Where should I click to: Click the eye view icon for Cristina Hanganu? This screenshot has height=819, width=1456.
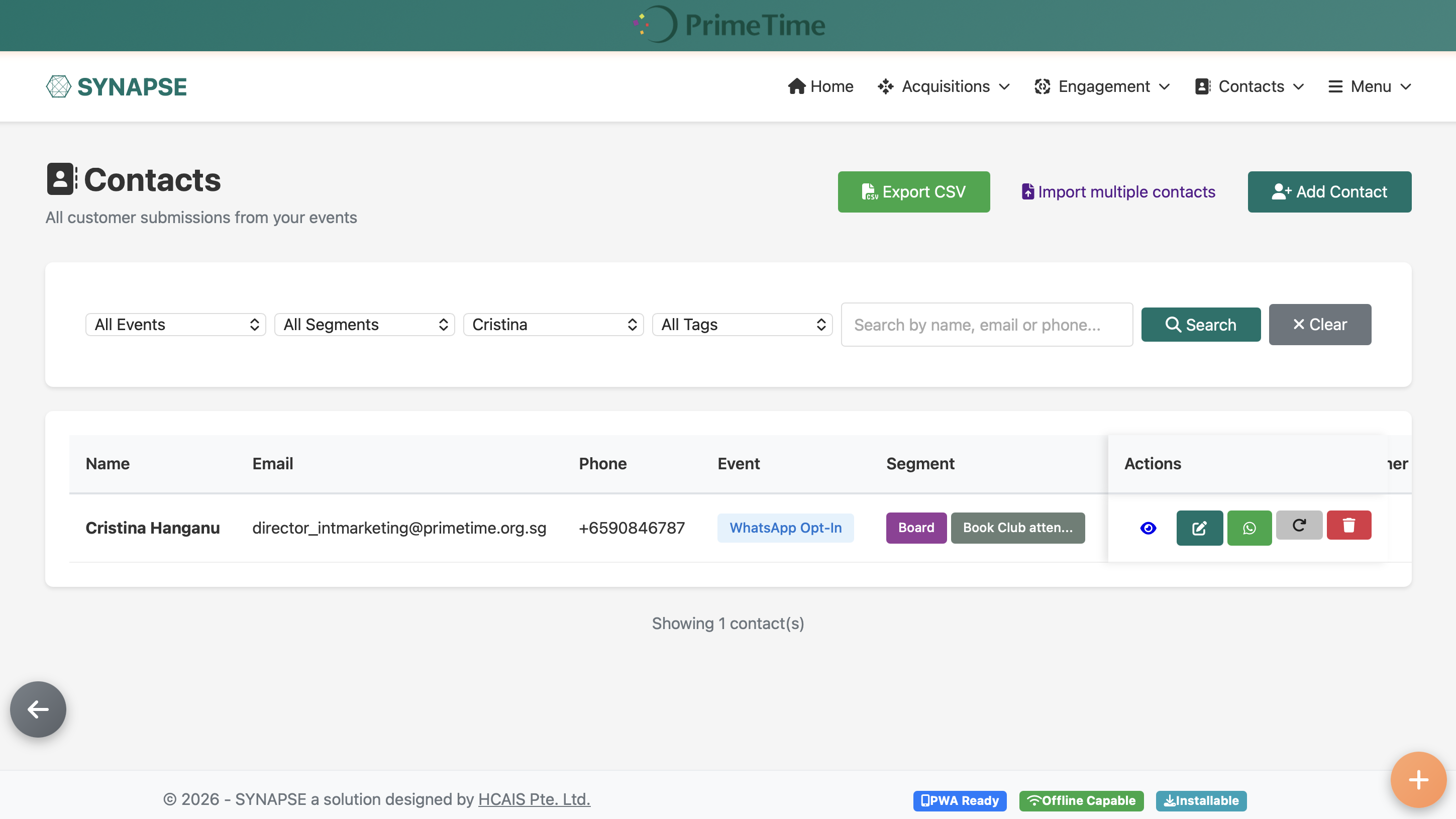tap(1148, 528)
